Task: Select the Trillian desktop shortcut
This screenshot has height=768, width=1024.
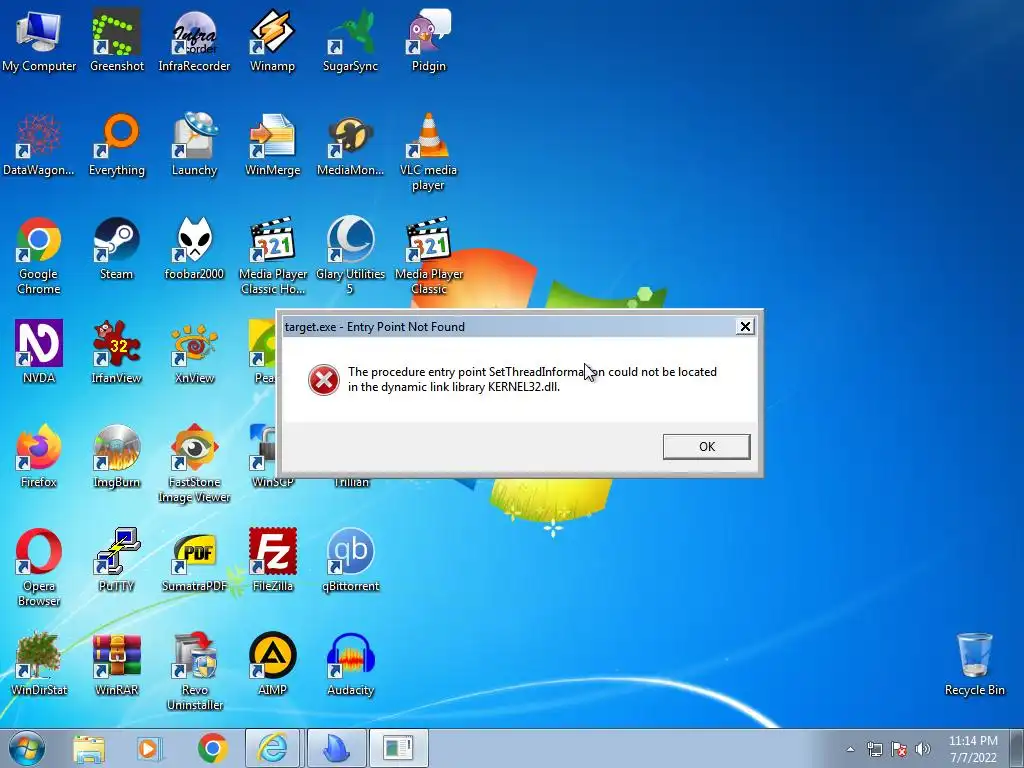Action: tap(351, 483)
